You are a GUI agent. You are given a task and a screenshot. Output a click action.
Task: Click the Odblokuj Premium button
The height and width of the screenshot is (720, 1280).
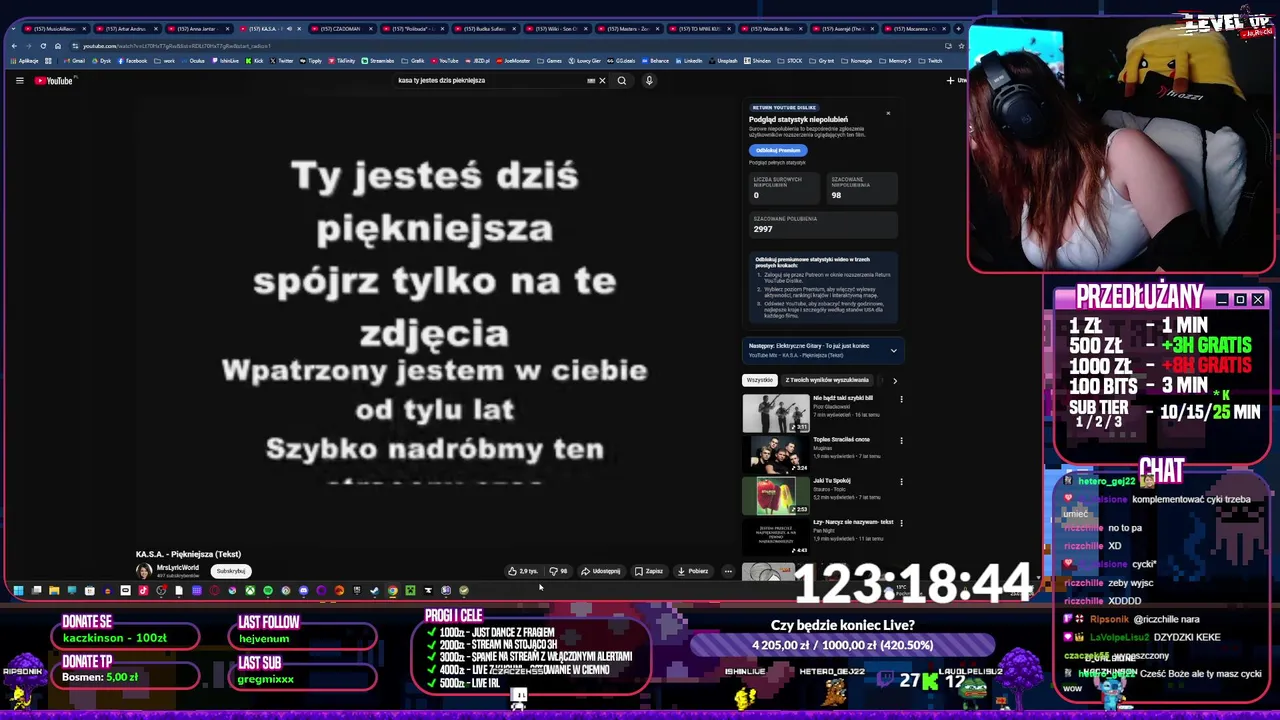778,150
